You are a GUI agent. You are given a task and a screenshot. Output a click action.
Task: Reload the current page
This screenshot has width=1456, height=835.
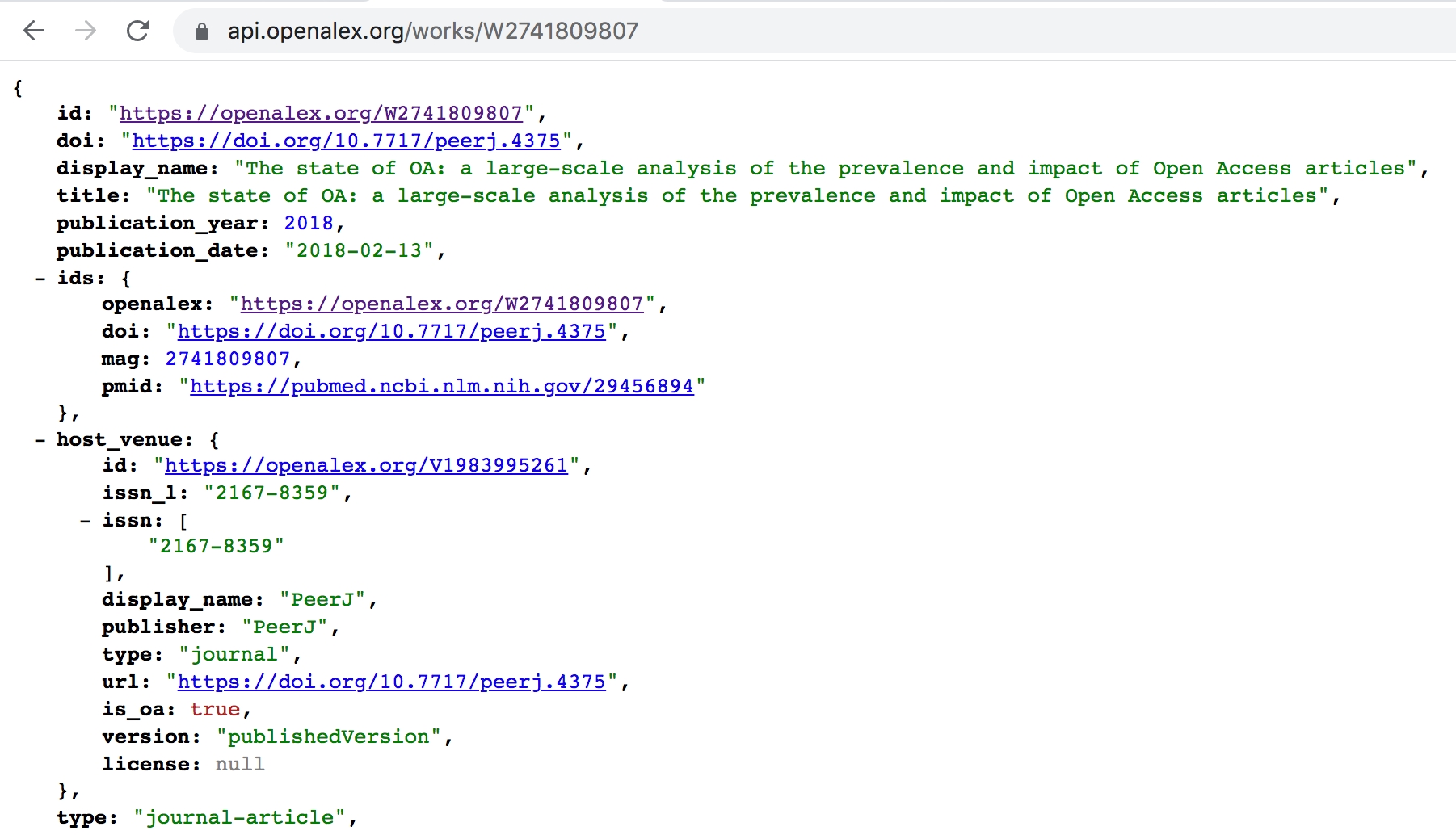138,31
